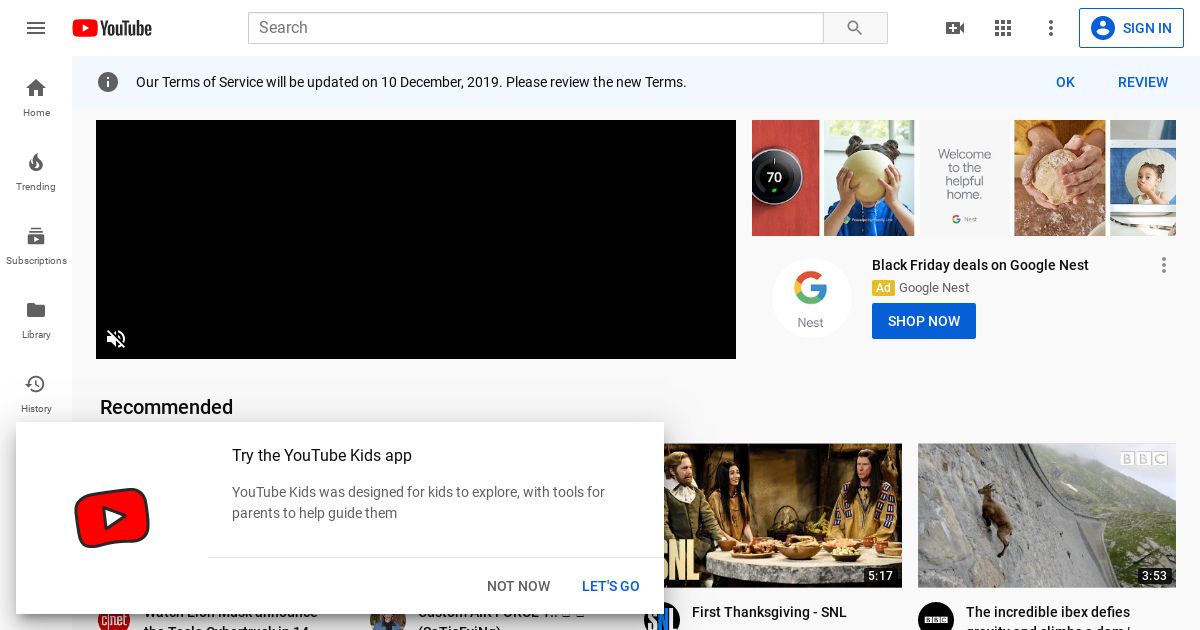The width and height of the screenshot is (1200, 630).
Task: Click the bread dough hands ad image
Action: point(1060,178)
